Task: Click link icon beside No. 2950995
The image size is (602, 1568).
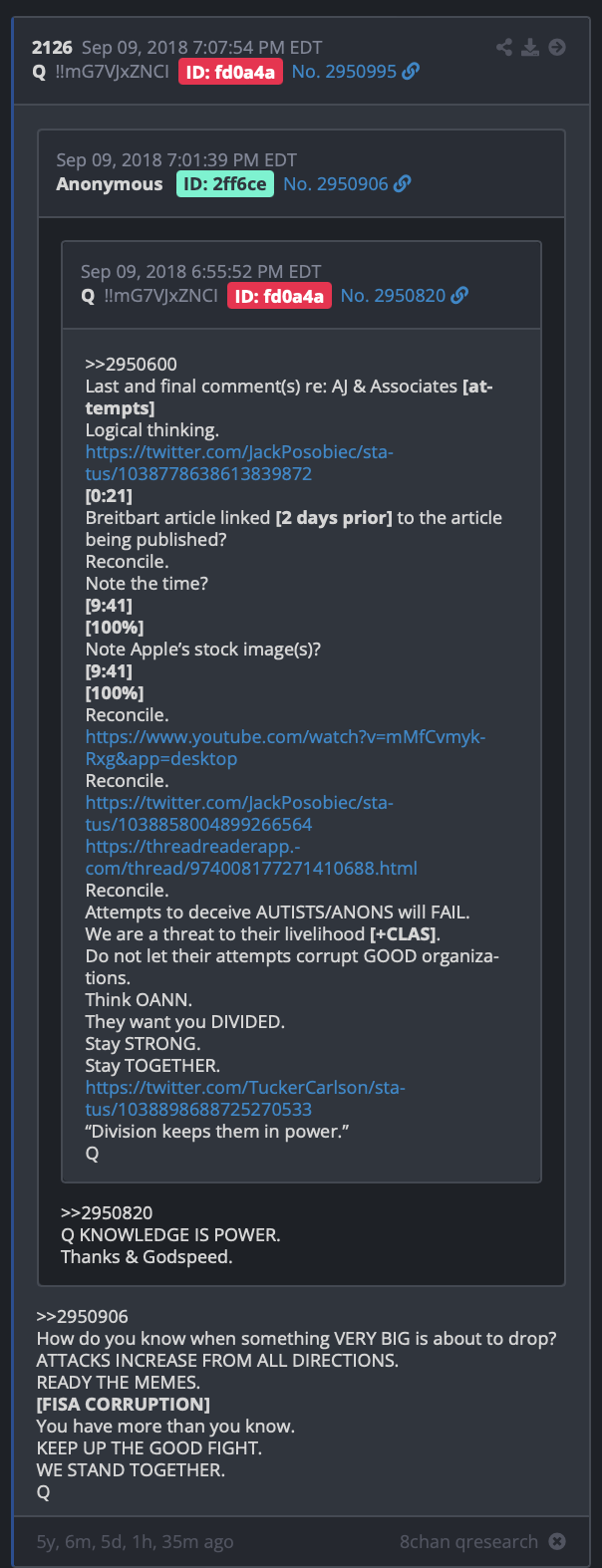Action: [x=411, y=72]
